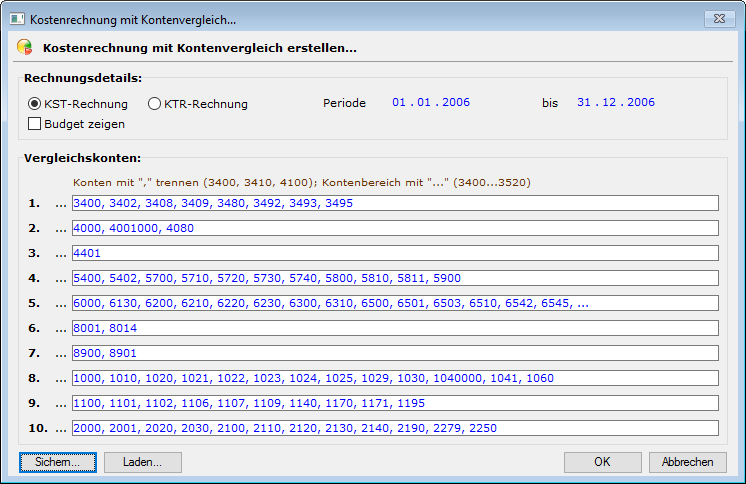The width and height of the screenshot is (746, 484).
Task: Close the Kostenrechnung dialog window
Action: 714,18
